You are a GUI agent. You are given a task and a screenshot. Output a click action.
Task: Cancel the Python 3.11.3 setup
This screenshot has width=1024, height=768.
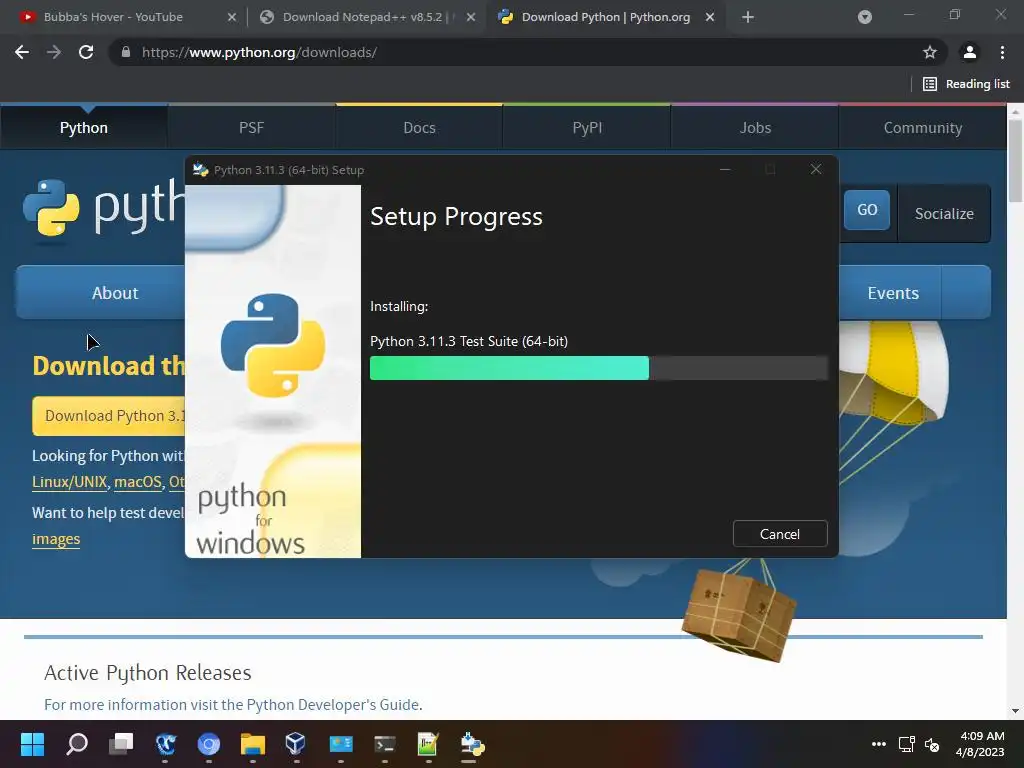780,534
